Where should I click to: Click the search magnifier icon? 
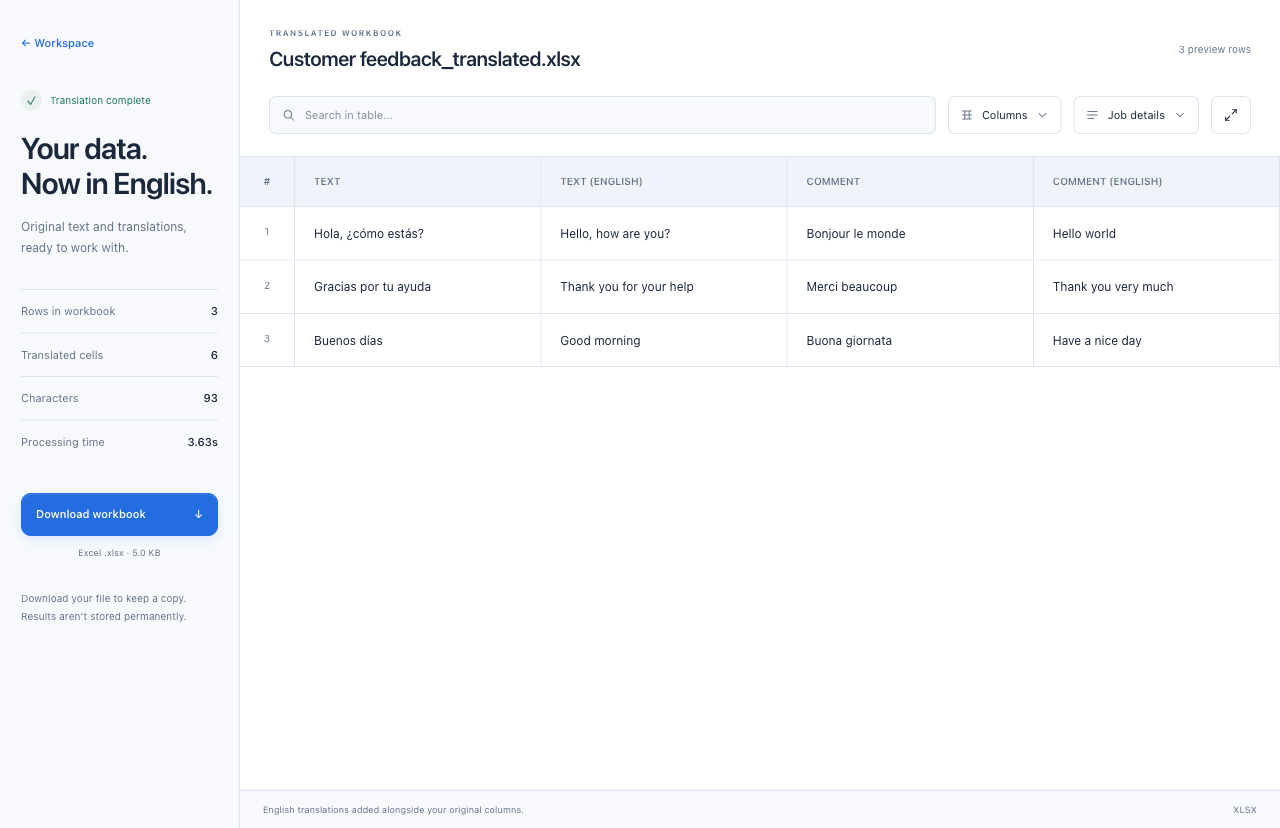(289, 115)
